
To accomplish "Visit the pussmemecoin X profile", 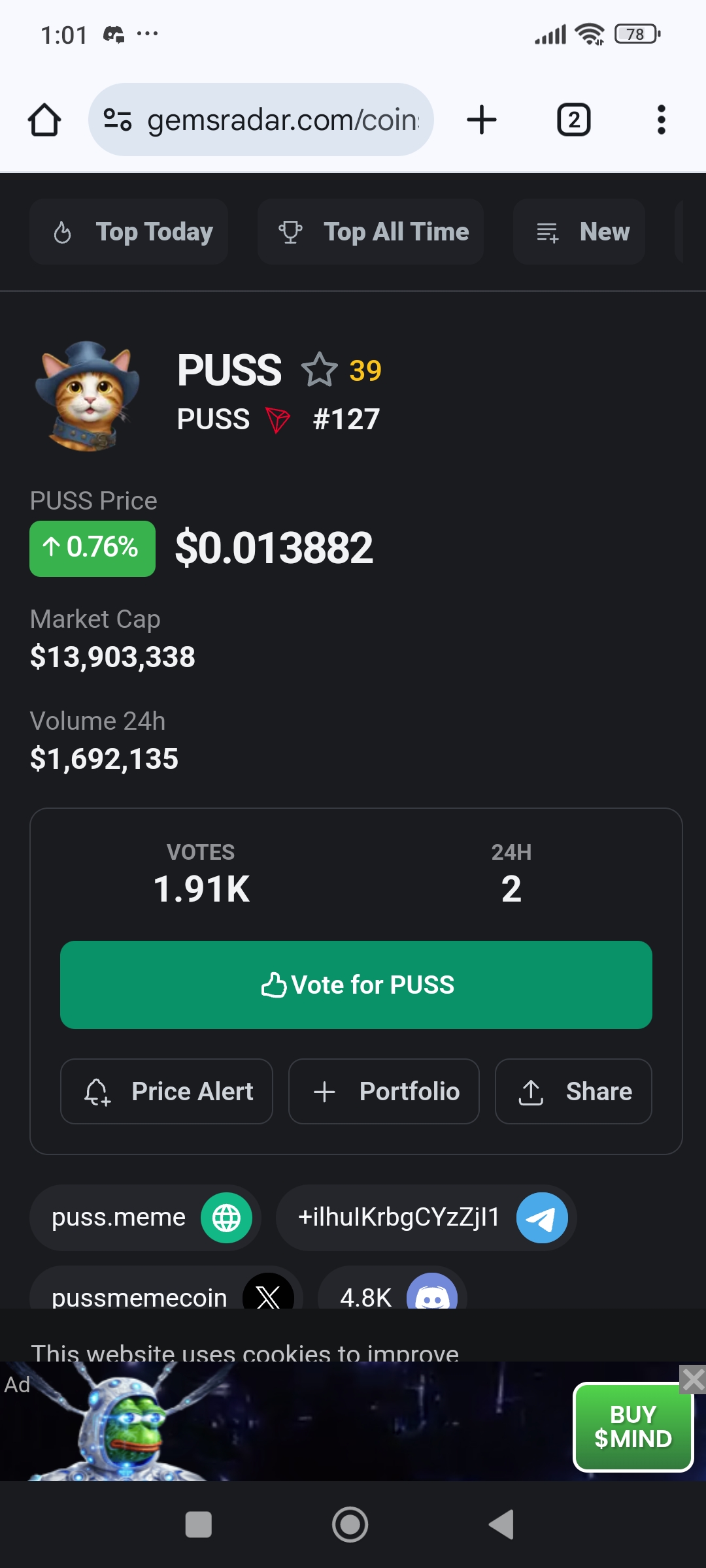I will [166, 1290].
